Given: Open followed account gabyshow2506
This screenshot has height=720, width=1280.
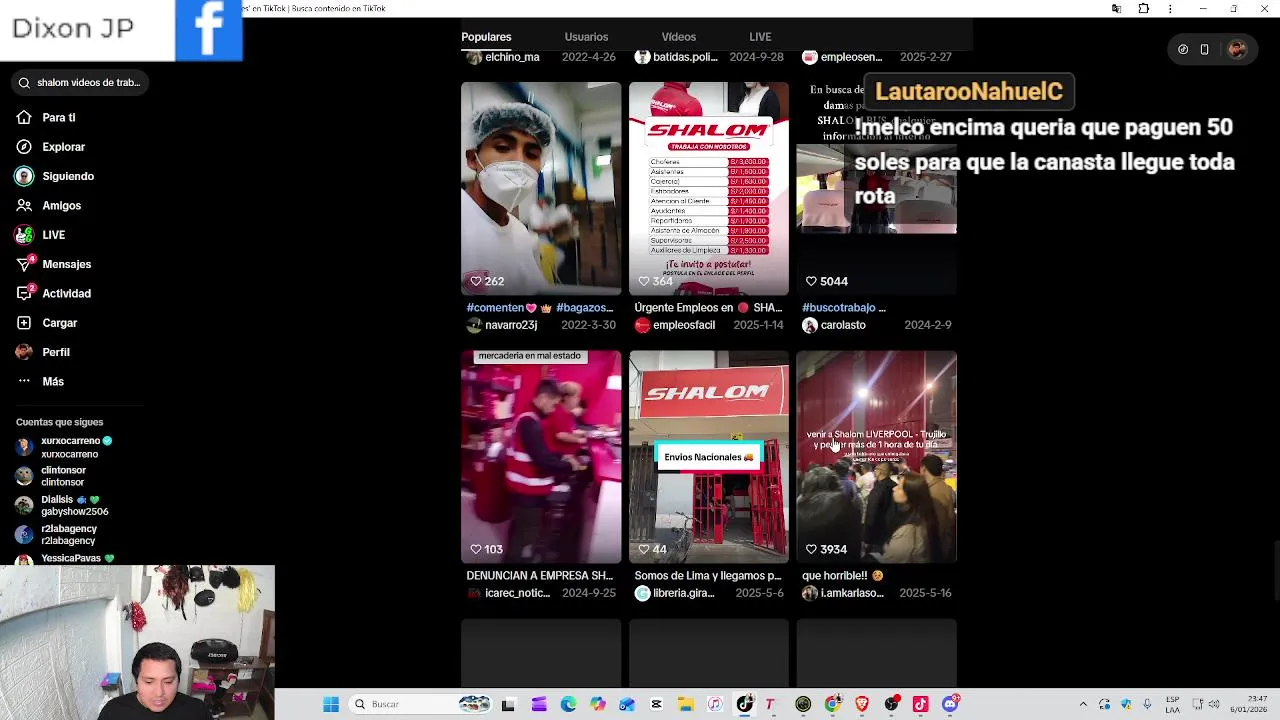Looking at the screenshot, I should pyautogui.click(x=62, y=505).
